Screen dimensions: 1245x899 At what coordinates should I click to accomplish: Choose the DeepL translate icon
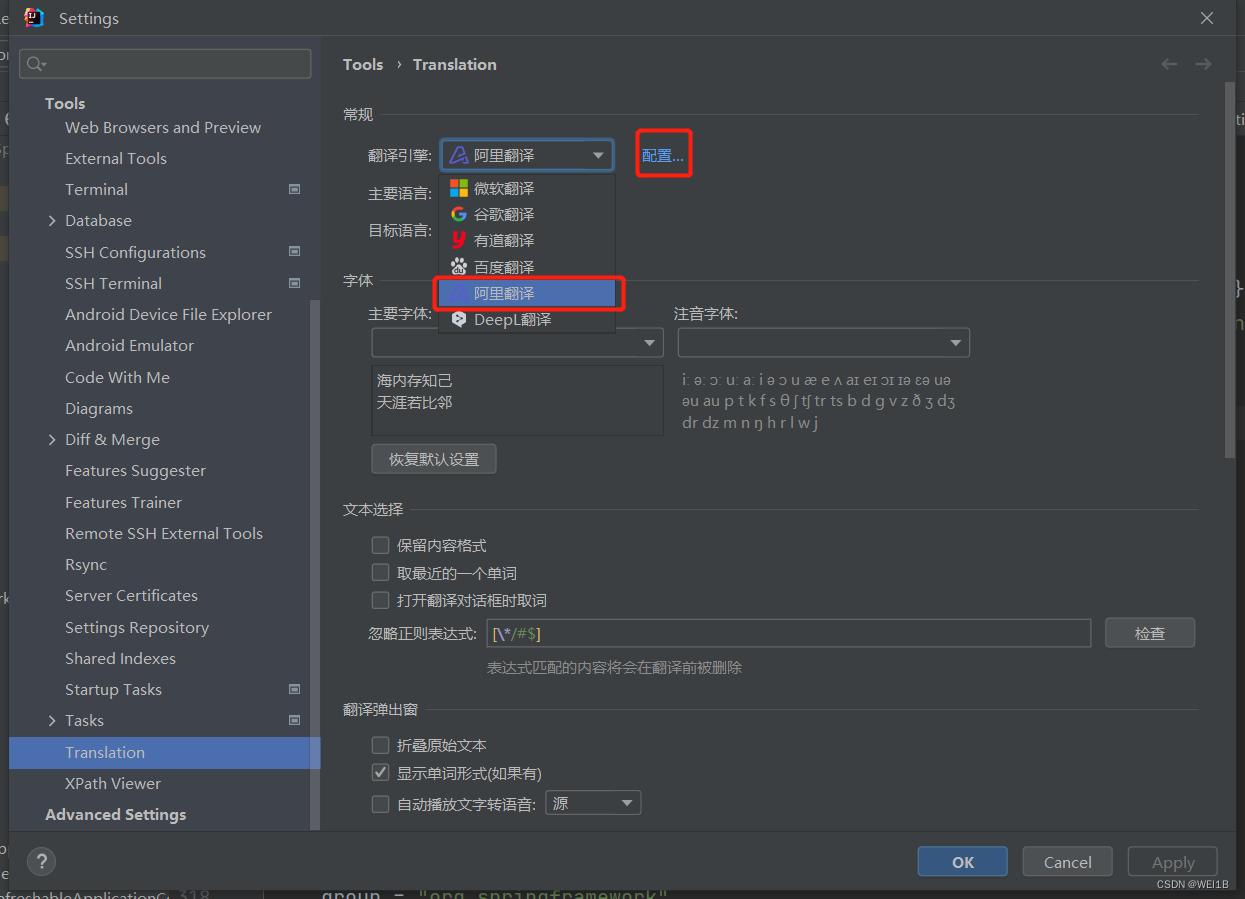click(459, 320)
